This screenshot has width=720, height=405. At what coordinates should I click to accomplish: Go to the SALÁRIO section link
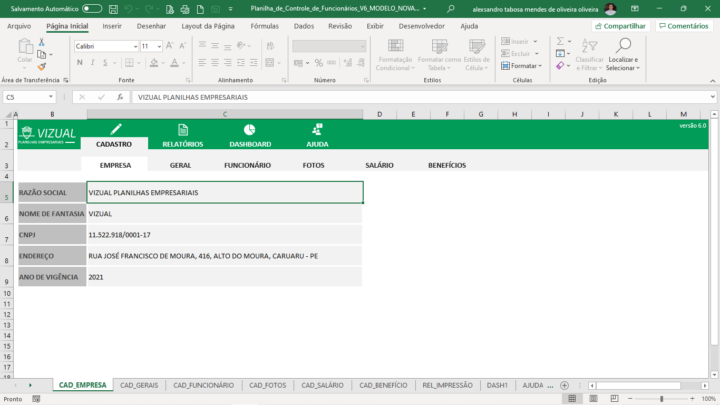(x=379, y=165)
